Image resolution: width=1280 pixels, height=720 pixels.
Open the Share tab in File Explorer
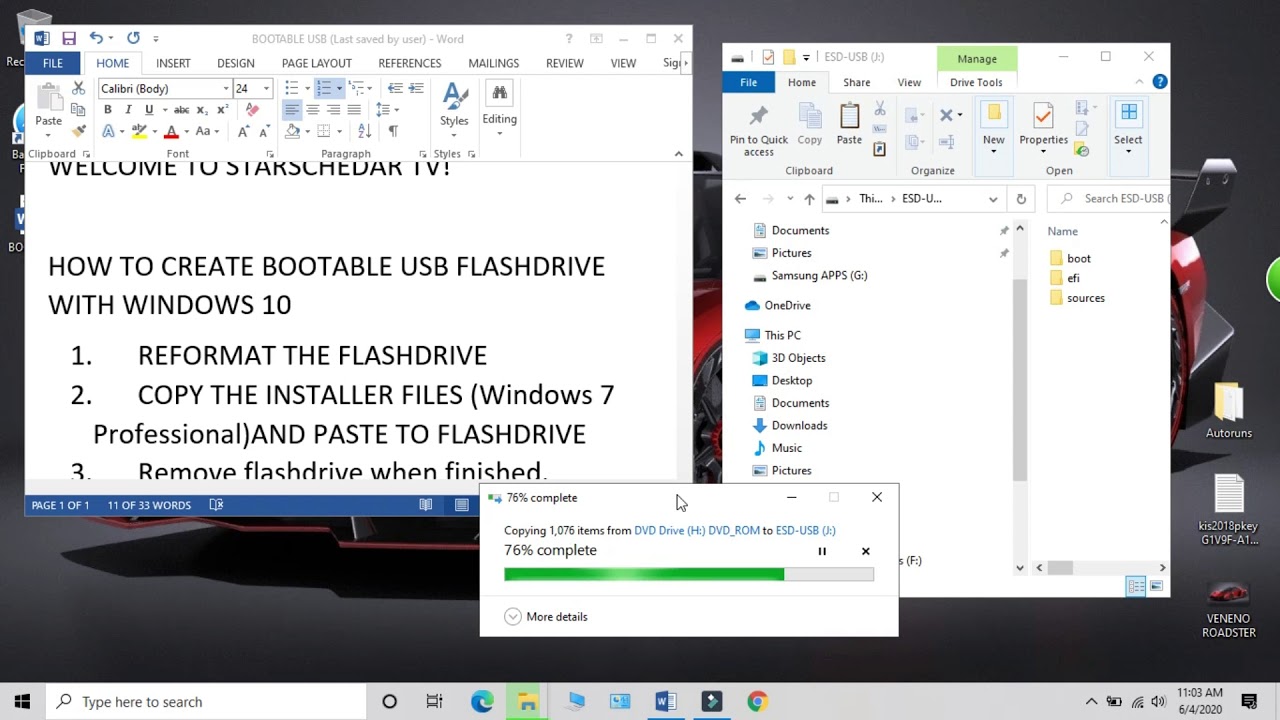coord(856,82)
